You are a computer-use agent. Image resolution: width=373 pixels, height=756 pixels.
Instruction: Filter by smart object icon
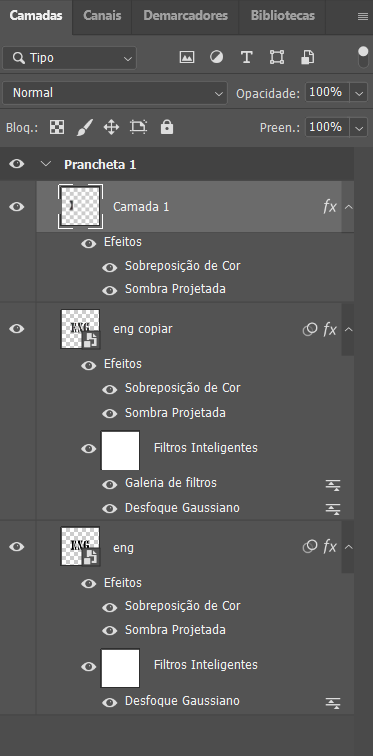307,57
